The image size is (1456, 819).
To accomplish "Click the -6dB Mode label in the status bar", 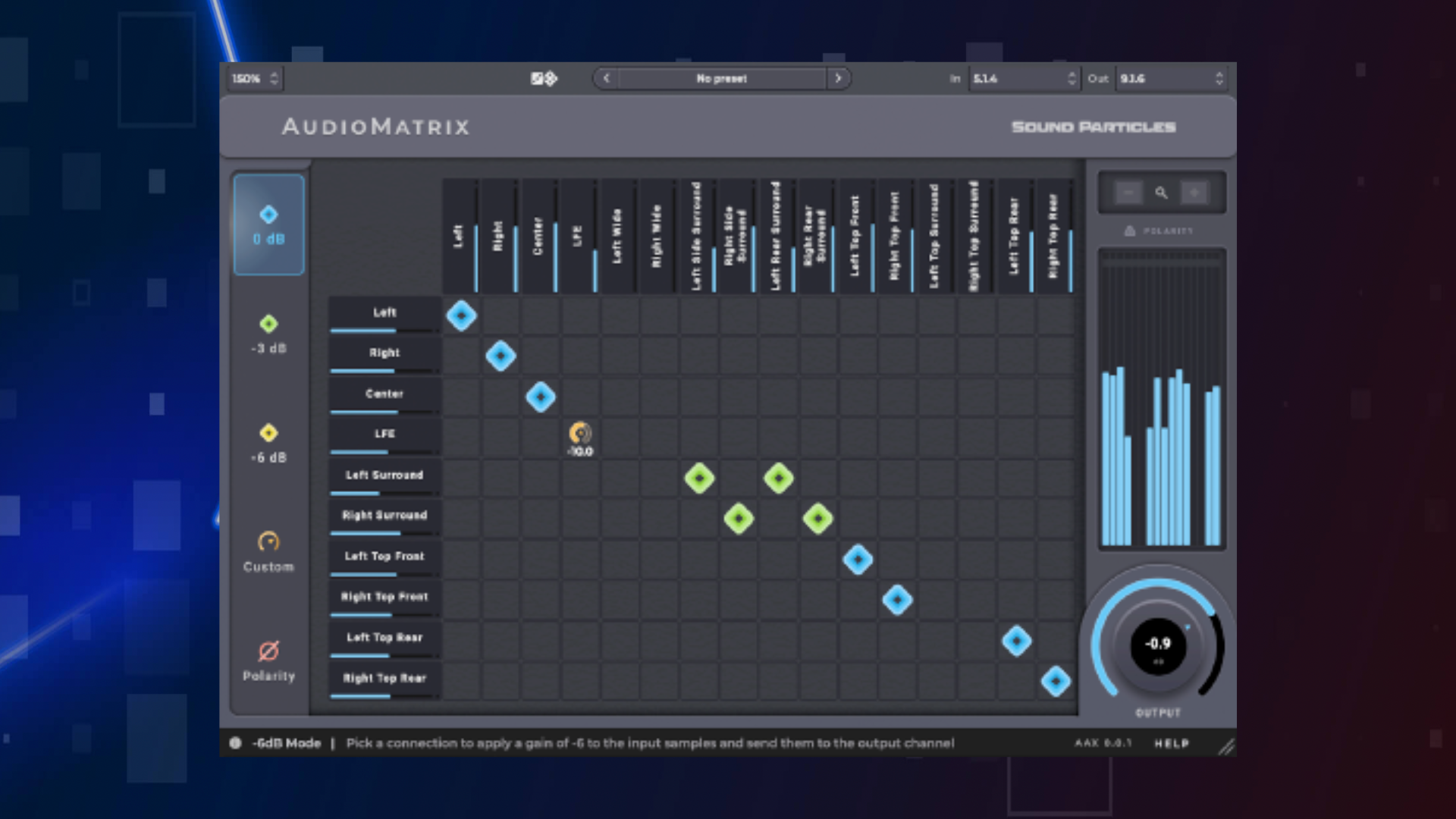I will click(287, 743).
